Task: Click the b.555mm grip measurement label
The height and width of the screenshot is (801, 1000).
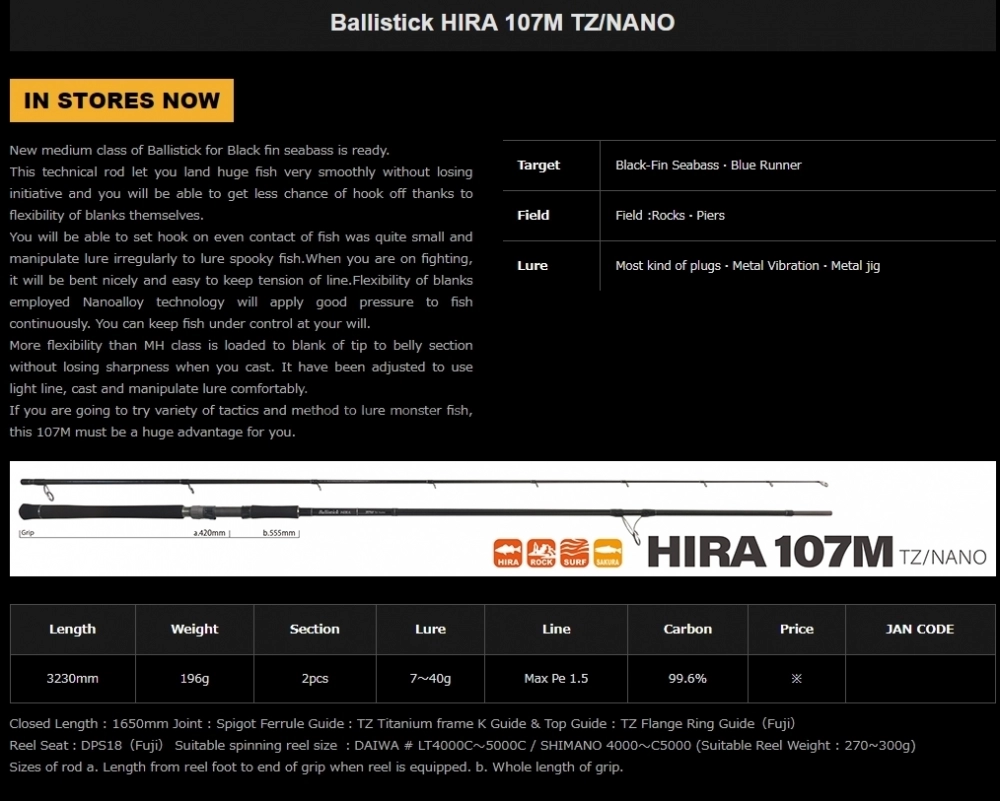Action: pos(279,533)
